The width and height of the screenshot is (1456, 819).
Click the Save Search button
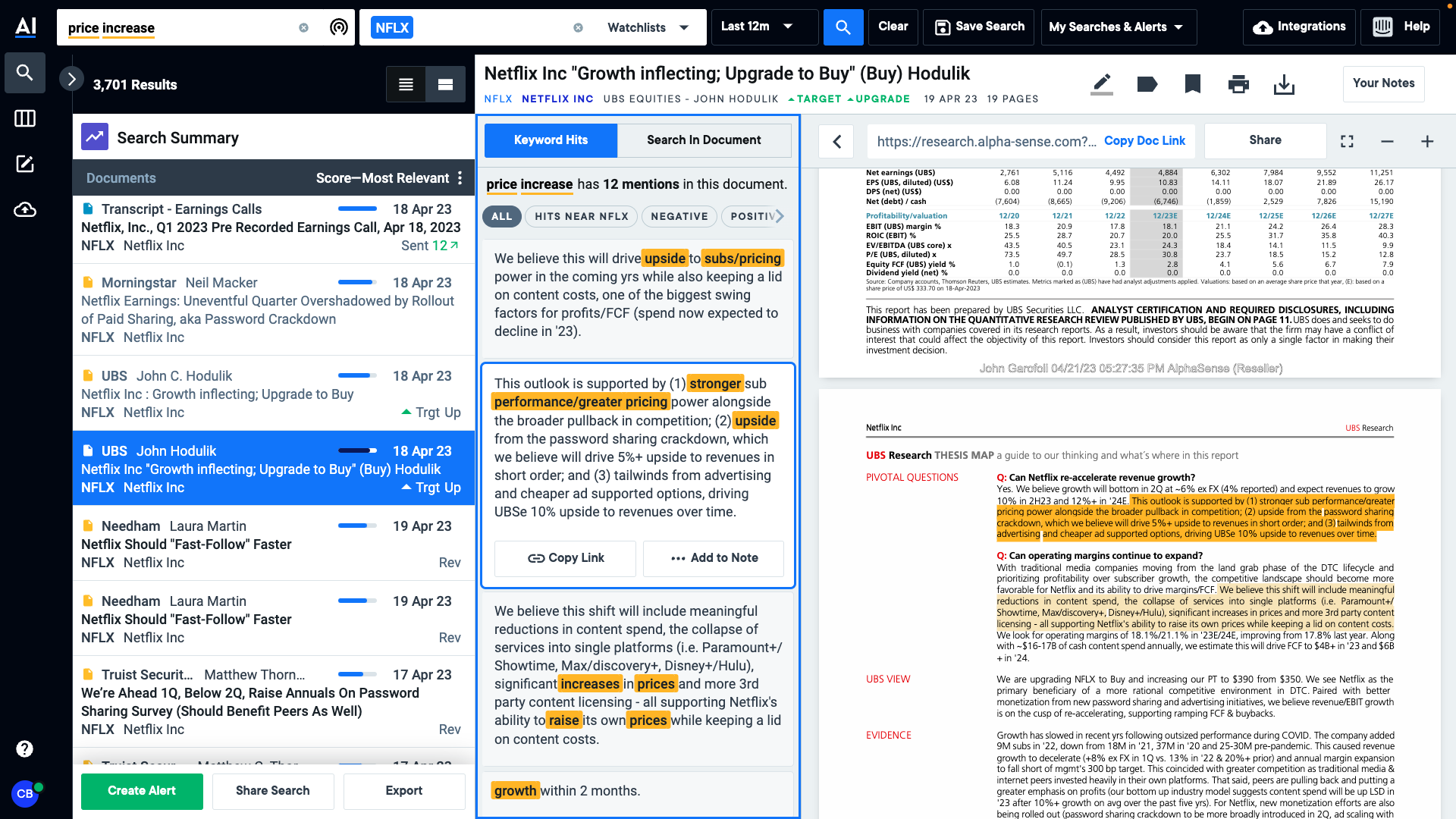978,27
